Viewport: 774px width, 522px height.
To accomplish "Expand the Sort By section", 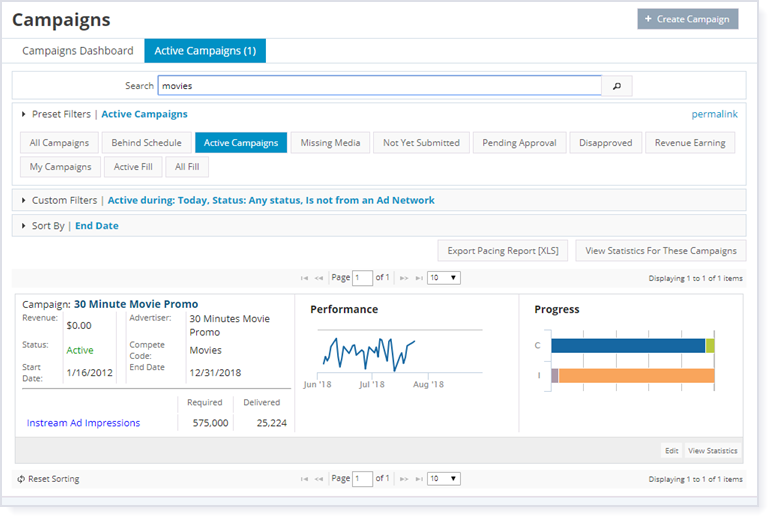I will coord(24,226).
